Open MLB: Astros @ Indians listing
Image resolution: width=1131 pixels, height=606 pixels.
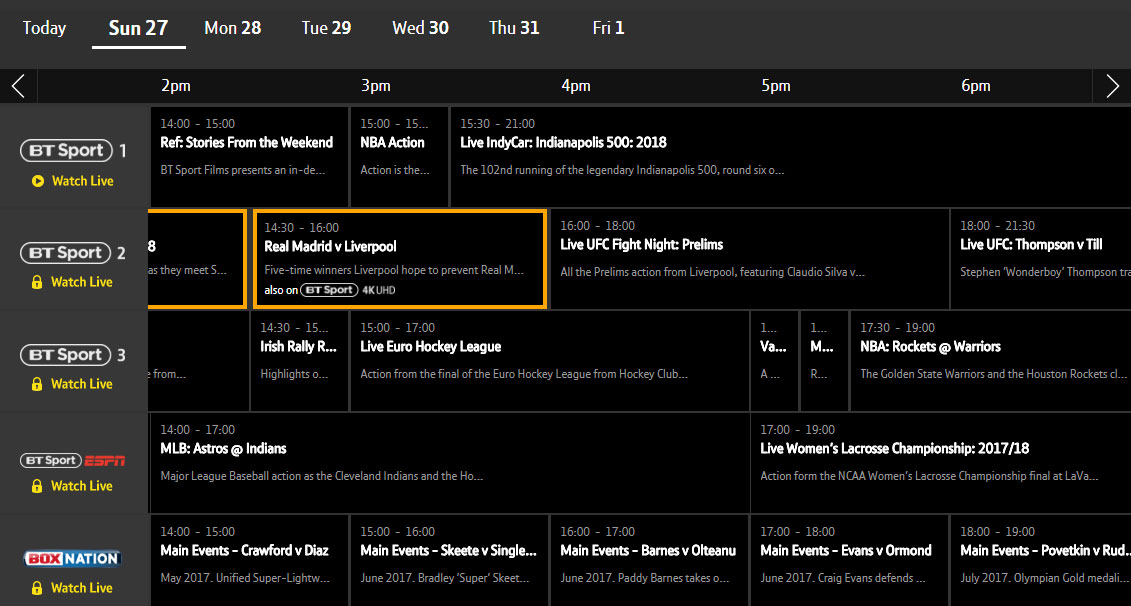[x=449, y=461]
